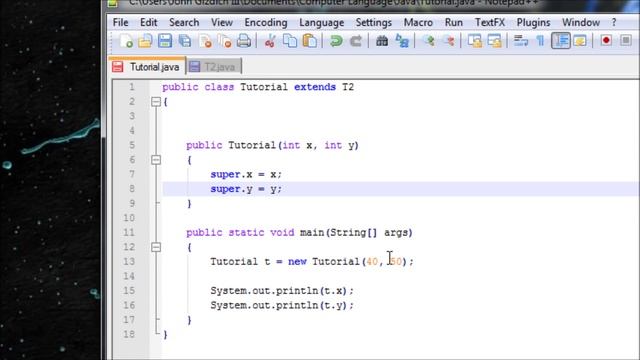640x360 pixels.
Task: Open the Search menu
Action: point(184,22)
